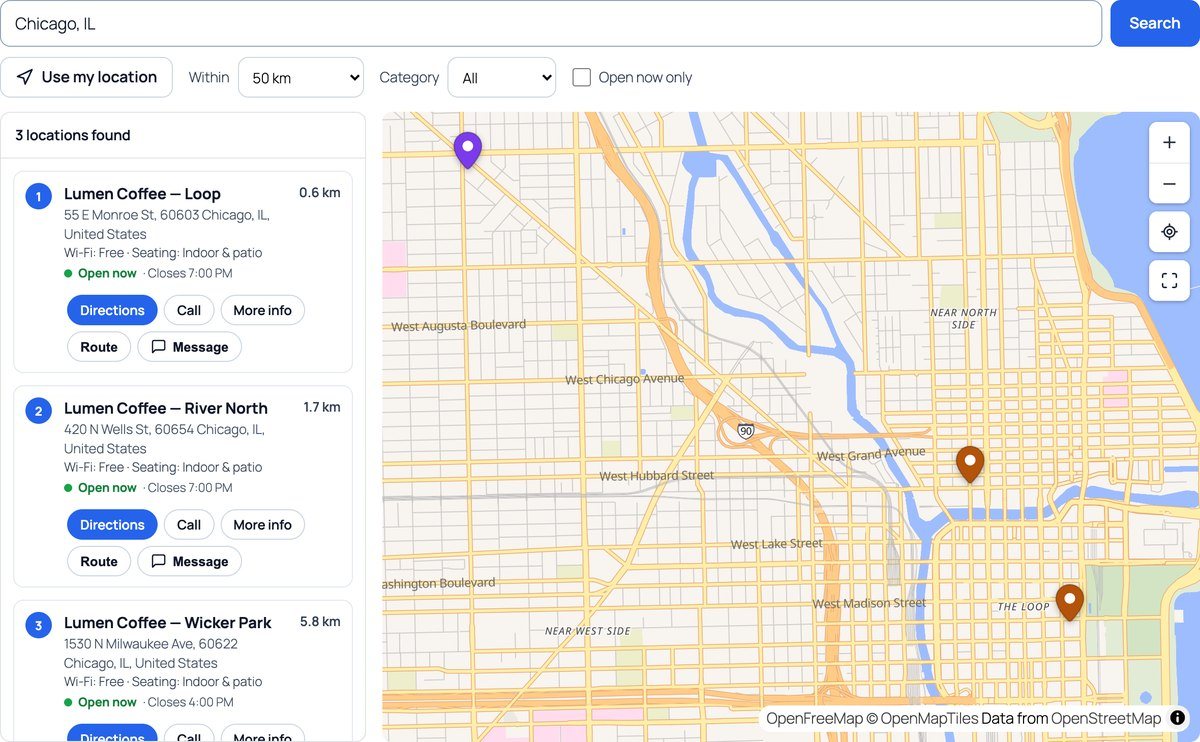
Task: Click 55 E Monroe St address text
Action: click(166, 224)
